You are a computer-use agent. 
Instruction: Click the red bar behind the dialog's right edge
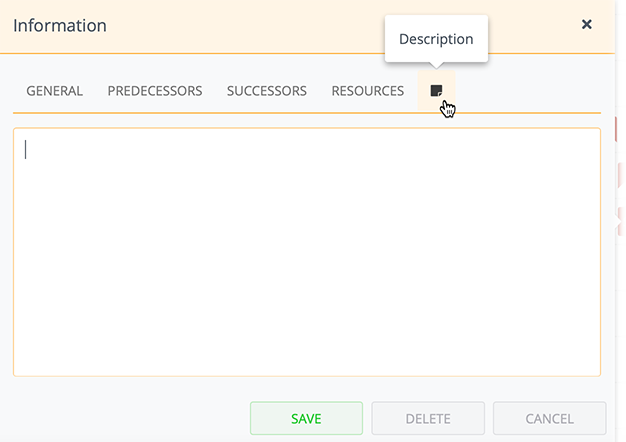tap(616, 130)
